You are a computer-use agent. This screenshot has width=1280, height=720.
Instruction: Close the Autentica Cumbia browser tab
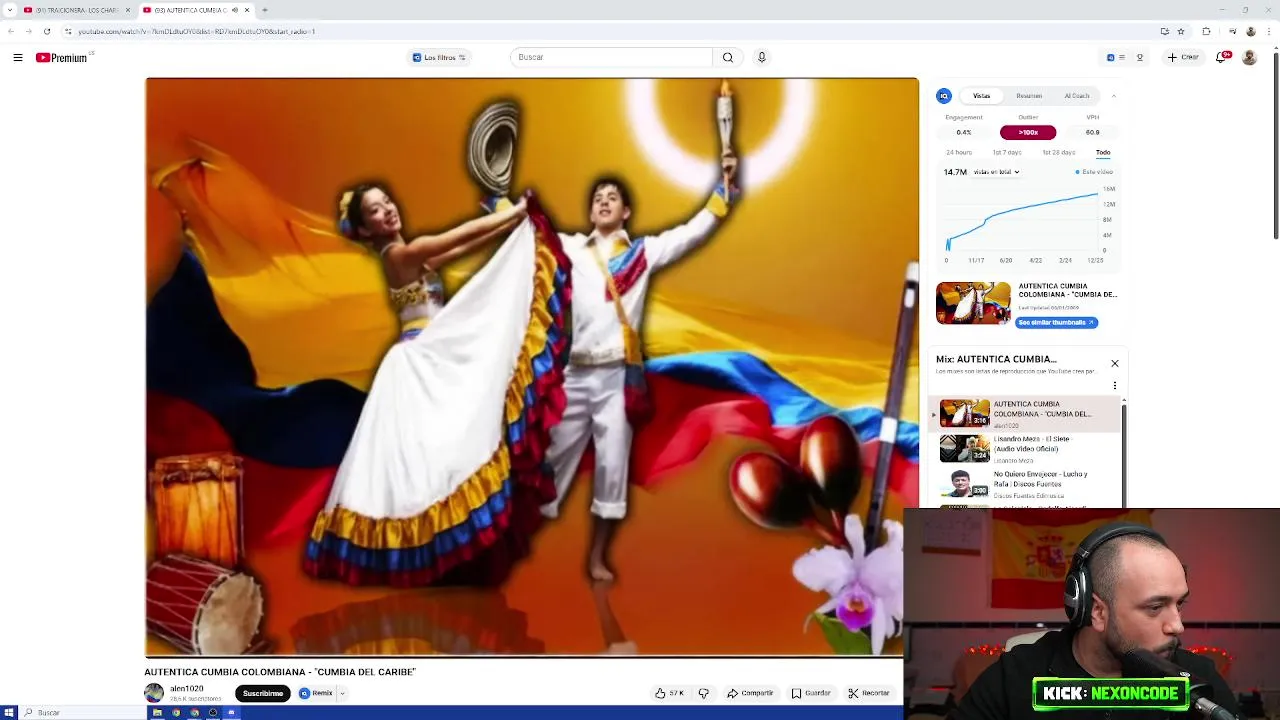(247, 10)
